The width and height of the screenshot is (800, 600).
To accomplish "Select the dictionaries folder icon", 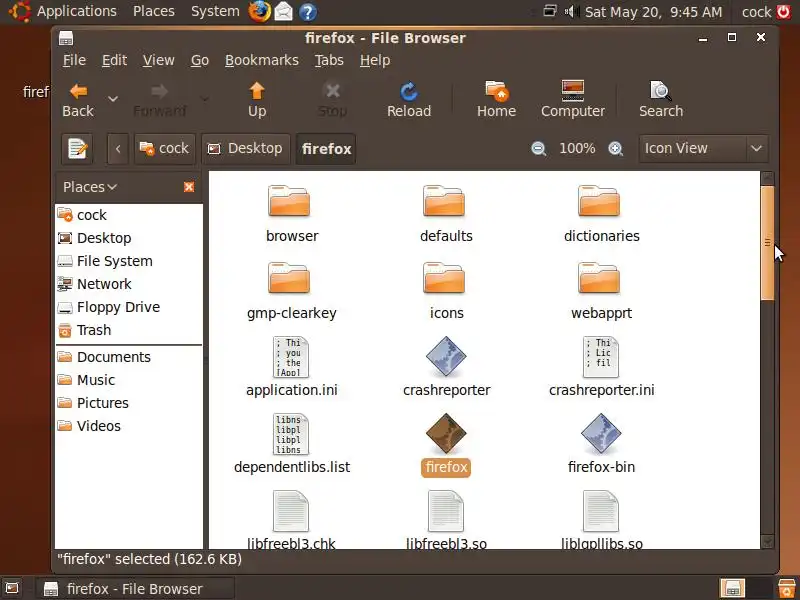I will [x=599, y=202].
